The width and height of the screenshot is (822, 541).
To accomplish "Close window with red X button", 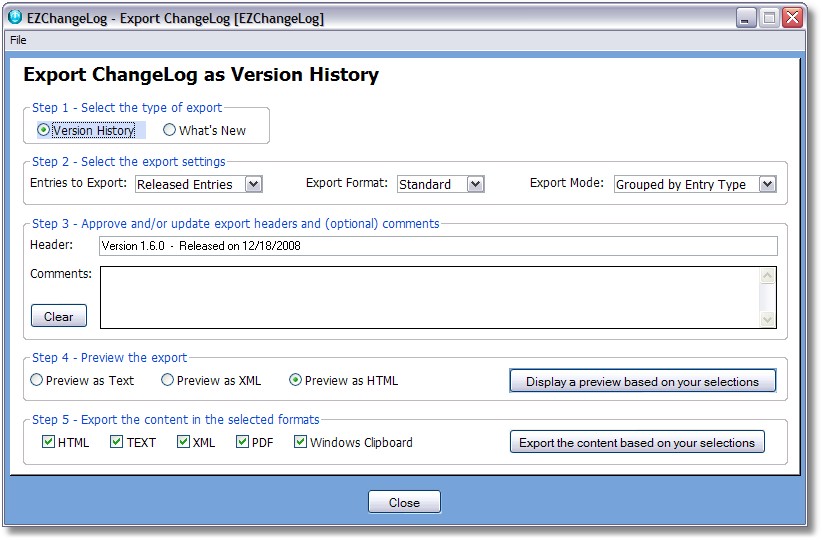I will [x=792, y=18].
